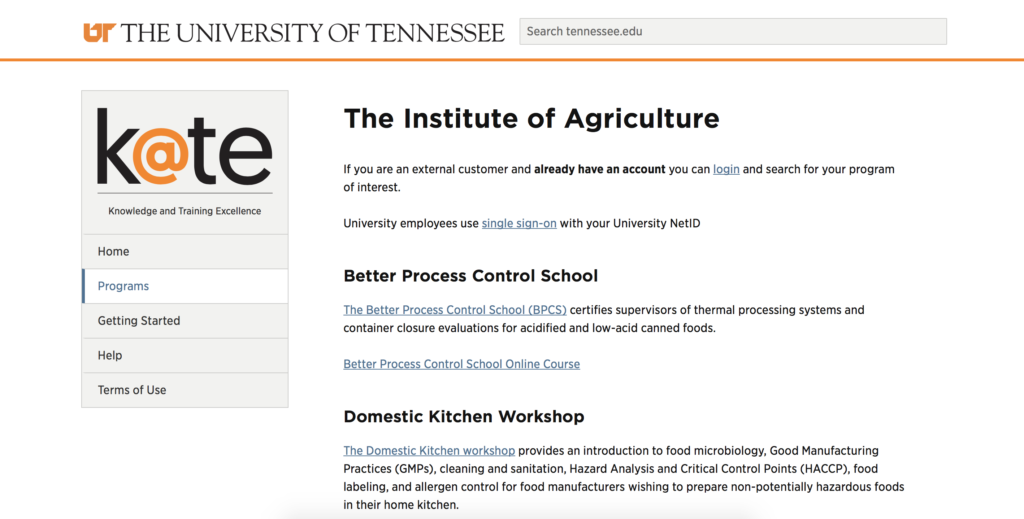
Task: Click The Institute of Agriculture heading
Action: [x=532, y=118]
